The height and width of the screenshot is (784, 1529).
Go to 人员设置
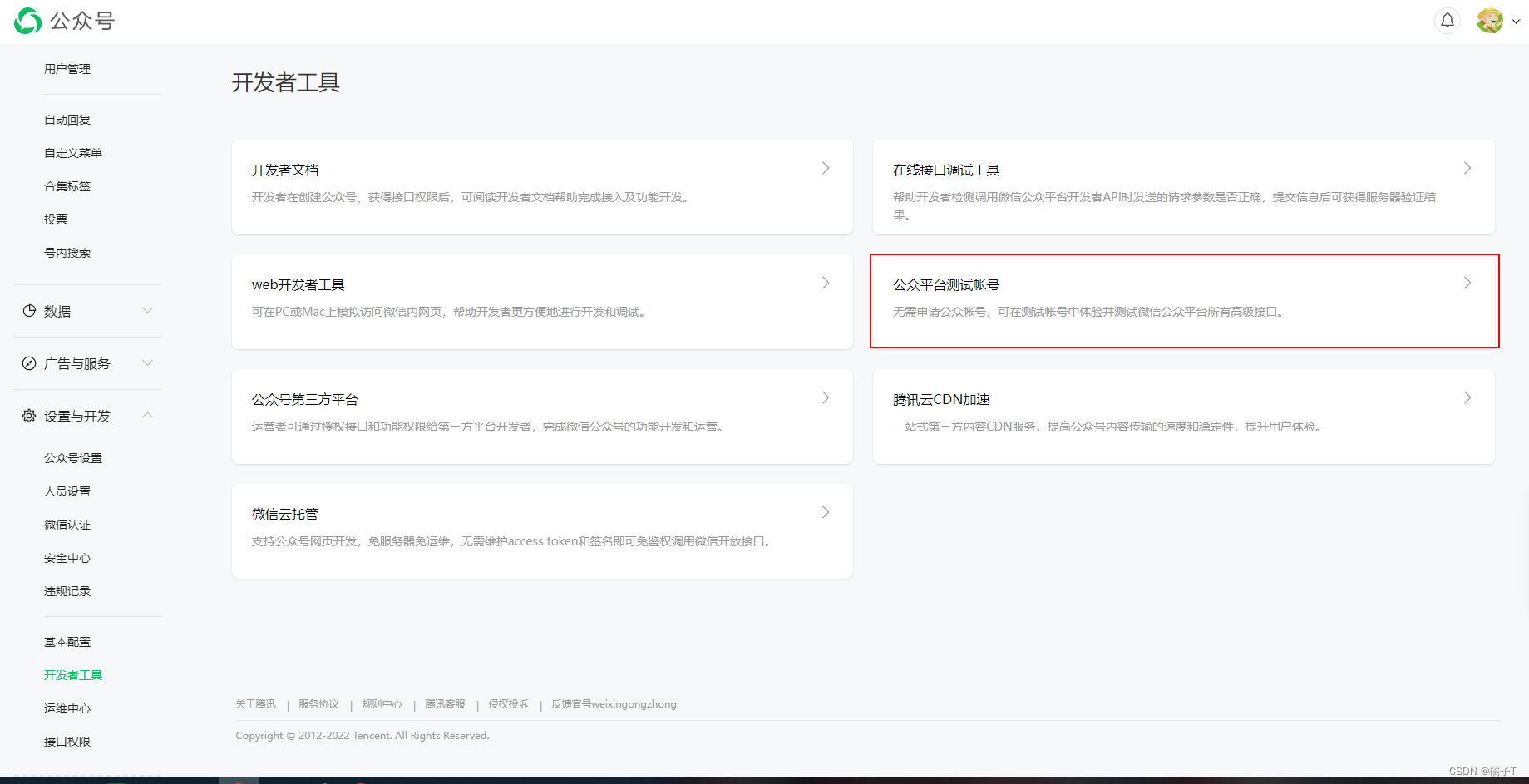pos(67,491)
